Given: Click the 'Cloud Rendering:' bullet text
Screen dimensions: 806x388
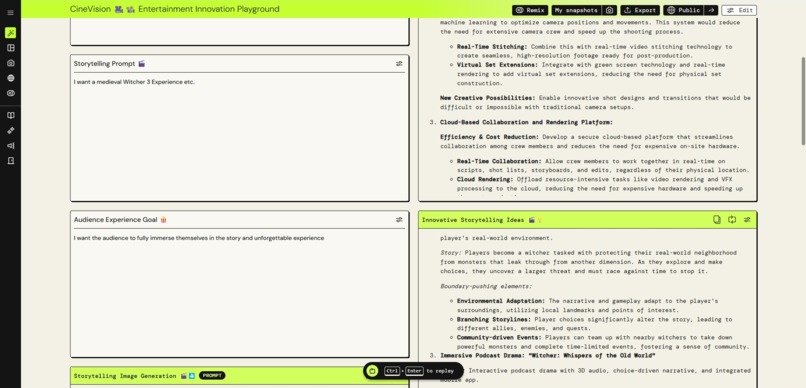Looking at the screenshot, I should click(x=485, y=180).
